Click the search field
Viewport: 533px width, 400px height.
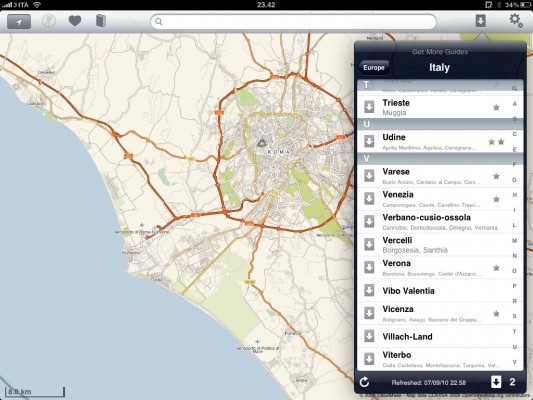(x=294, y=22)
